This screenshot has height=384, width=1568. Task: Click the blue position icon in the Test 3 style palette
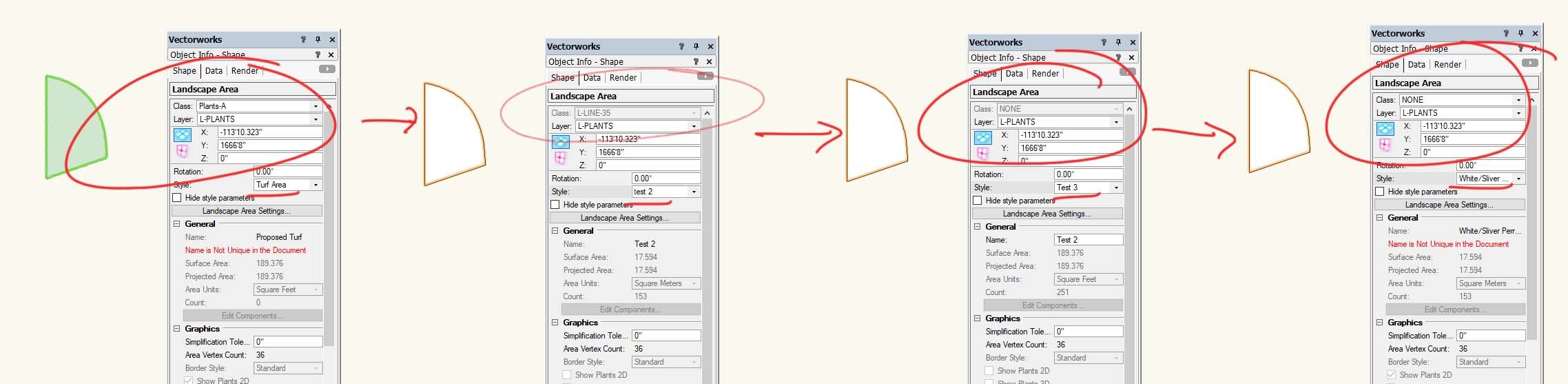[x=983, y=137]
